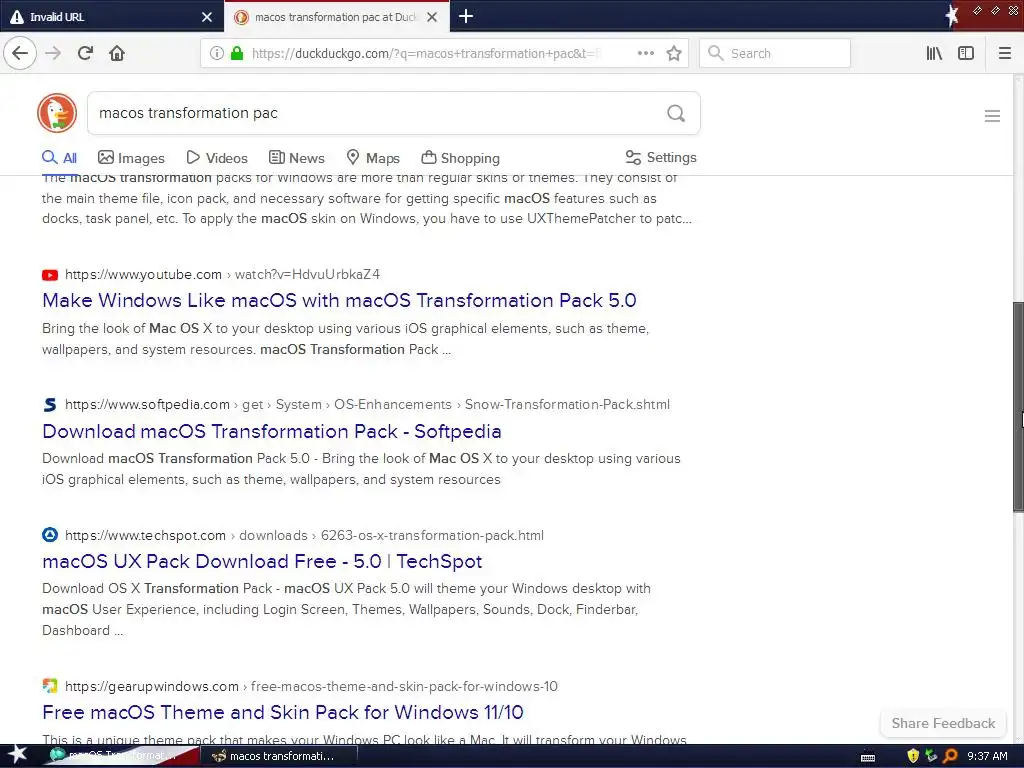Click the page vertical scrollbar thumb
1024x768 pixels.
point(1018,407)
